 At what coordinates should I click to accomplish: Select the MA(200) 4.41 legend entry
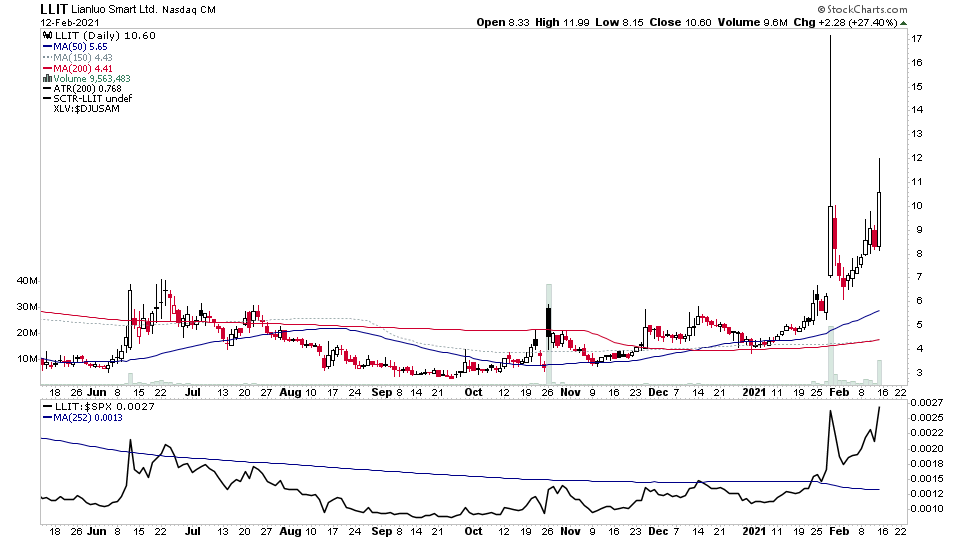[83, 69]
